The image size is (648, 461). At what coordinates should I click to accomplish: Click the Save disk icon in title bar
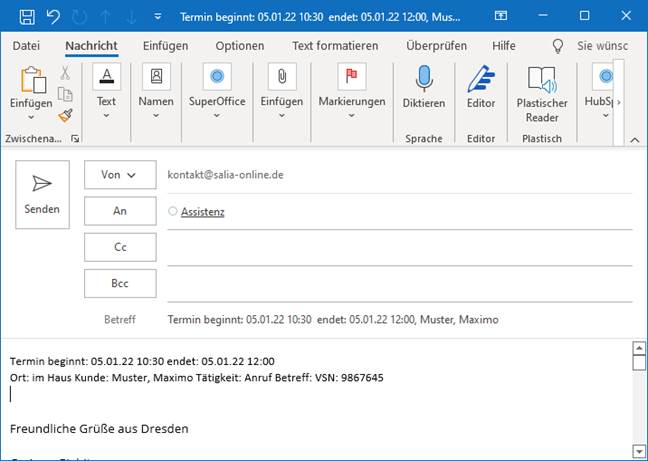27,17
